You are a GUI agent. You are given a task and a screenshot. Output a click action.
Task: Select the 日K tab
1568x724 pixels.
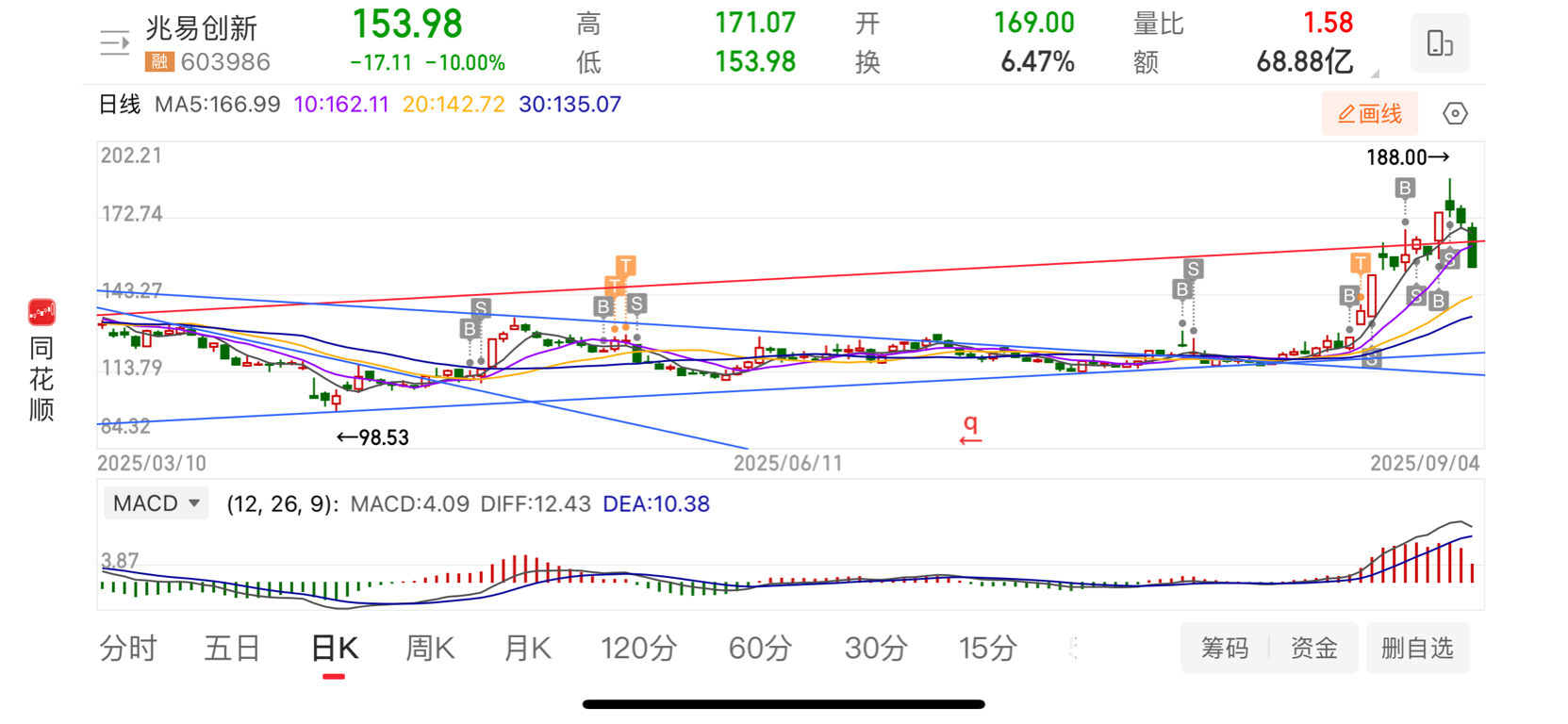[334, 649]
